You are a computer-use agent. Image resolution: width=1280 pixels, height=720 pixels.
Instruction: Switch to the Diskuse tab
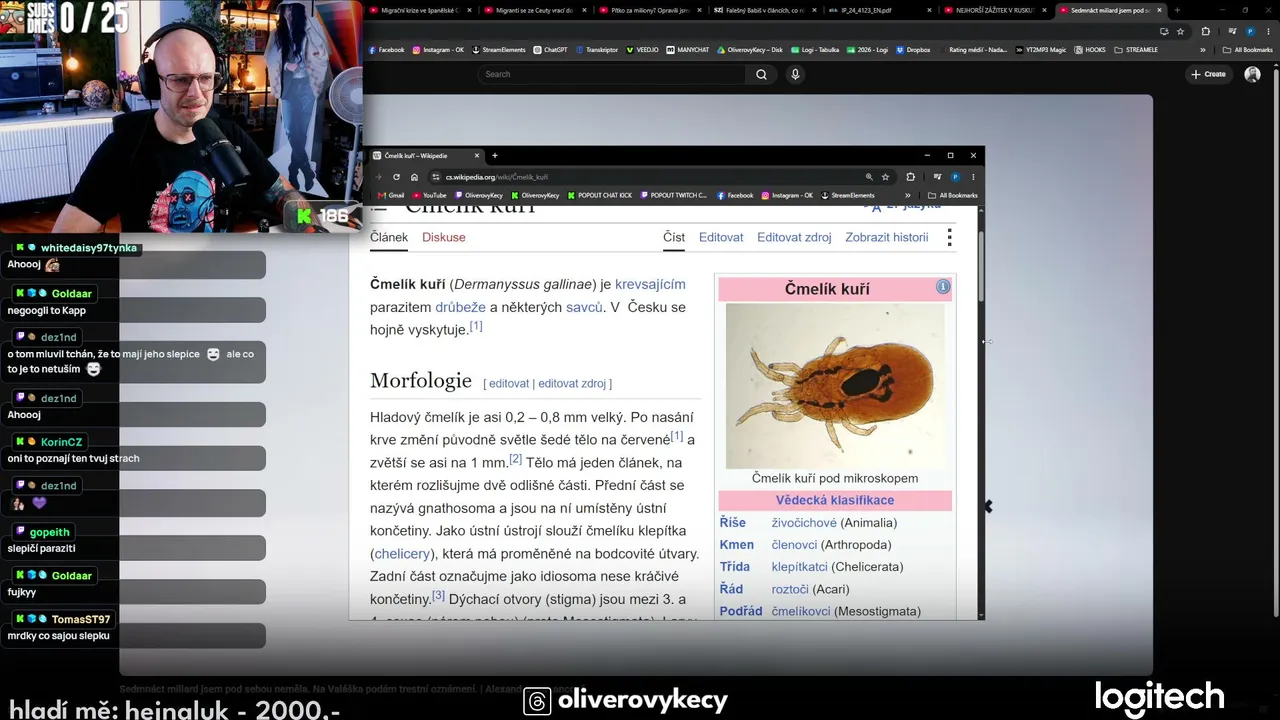444,238
